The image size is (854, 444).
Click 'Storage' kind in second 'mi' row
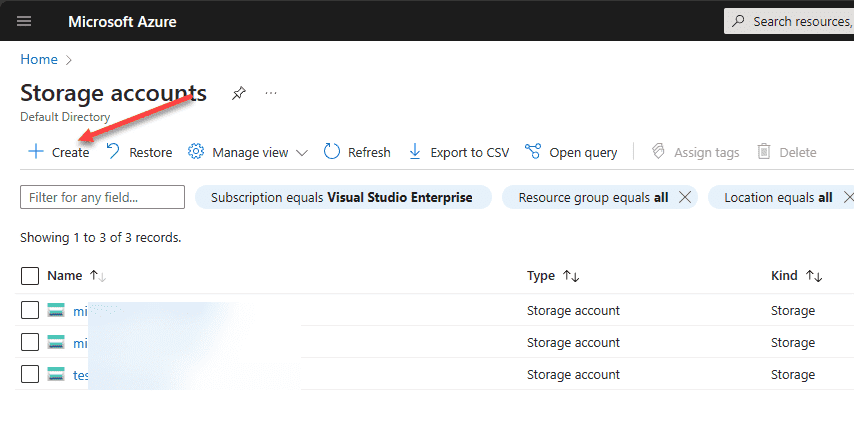pos(793,343)
